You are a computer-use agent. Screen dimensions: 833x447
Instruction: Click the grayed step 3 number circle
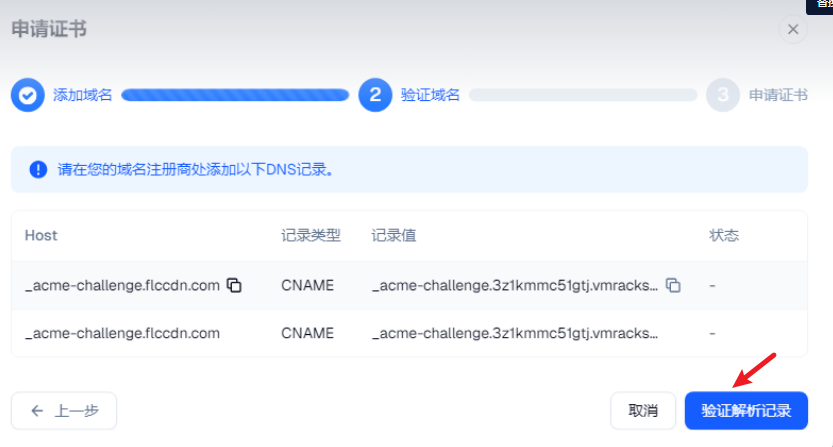[x=723, y=95]
